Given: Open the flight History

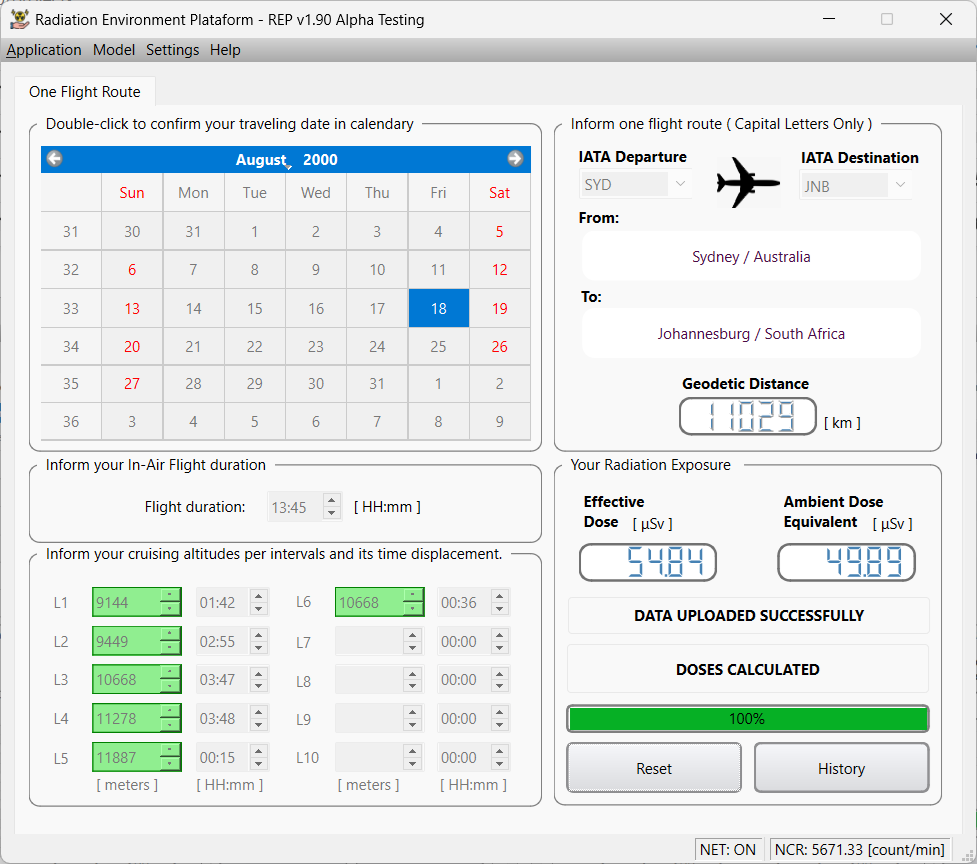Looking at the screenshot, I should point(841,768).
